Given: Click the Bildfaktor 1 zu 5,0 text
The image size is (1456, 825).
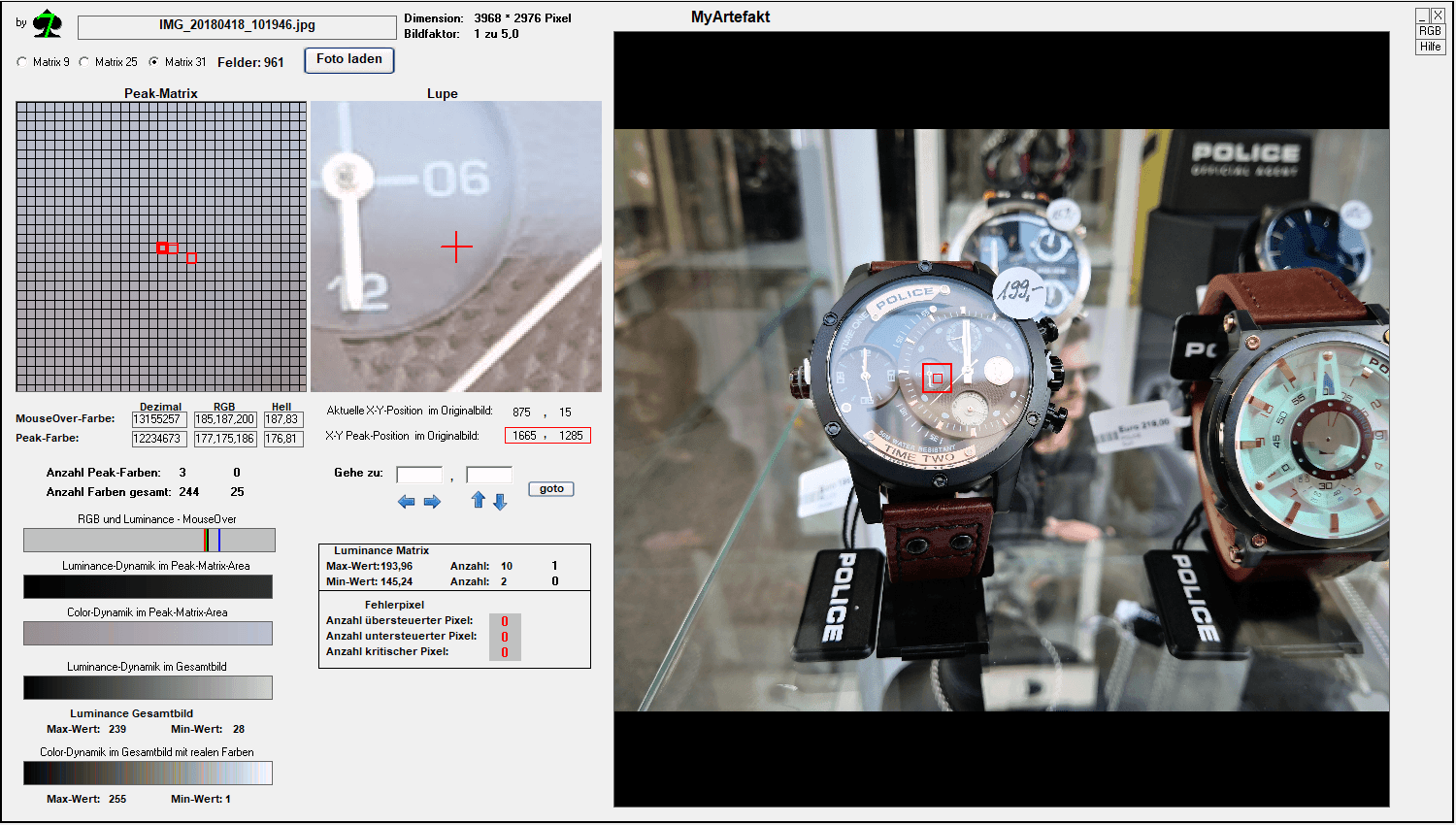Looking at the screenshot, I should click(x=461, y=34).
